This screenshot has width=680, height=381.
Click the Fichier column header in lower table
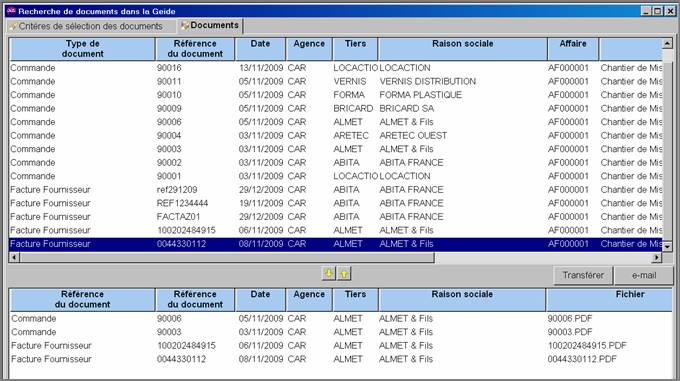coord(609,299)
